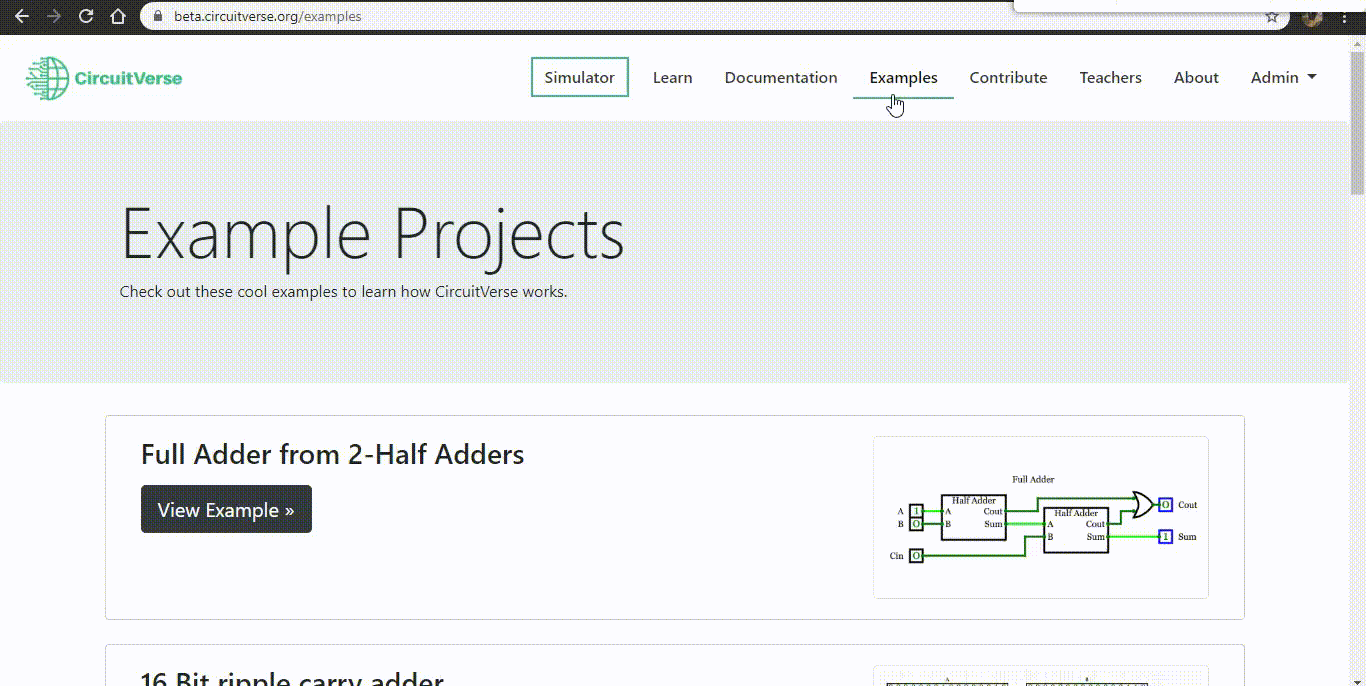Open the user profile avatar icon
Viewport: 1366px width, 686px height.
pyautogui.click(x=1311, y=16)
